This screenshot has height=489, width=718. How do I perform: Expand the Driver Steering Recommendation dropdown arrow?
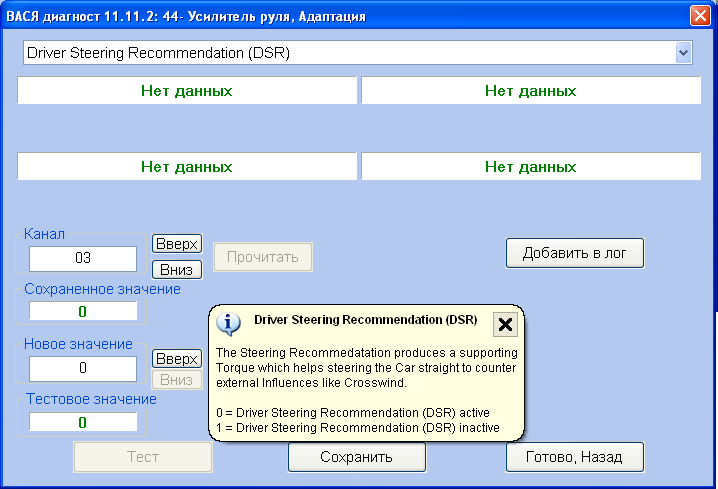point(684,52)
